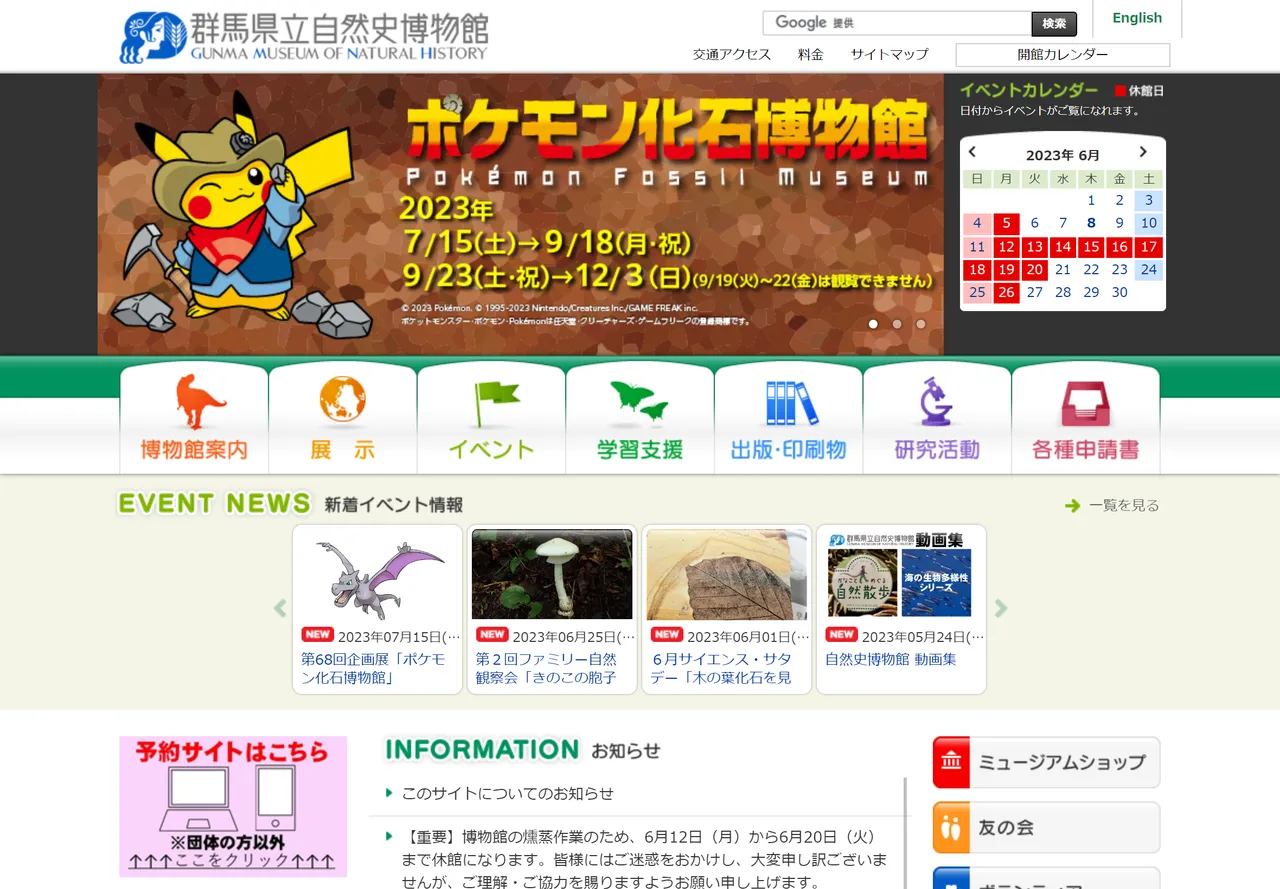Click the ミュージアムショップ red building icon
Viewport: 1280px width, 889px height.
coord(951,763)
